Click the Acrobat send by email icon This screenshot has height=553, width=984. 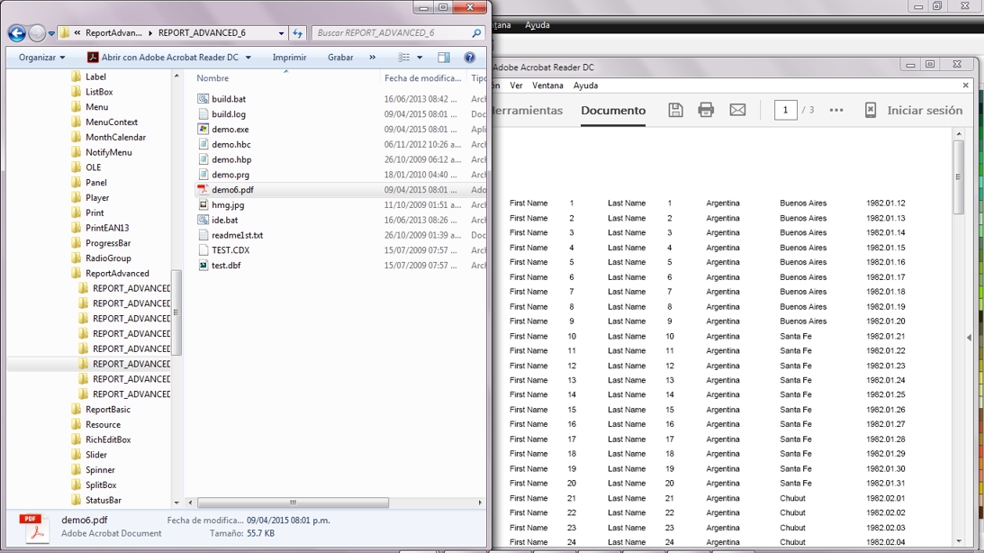coord(738,110)
